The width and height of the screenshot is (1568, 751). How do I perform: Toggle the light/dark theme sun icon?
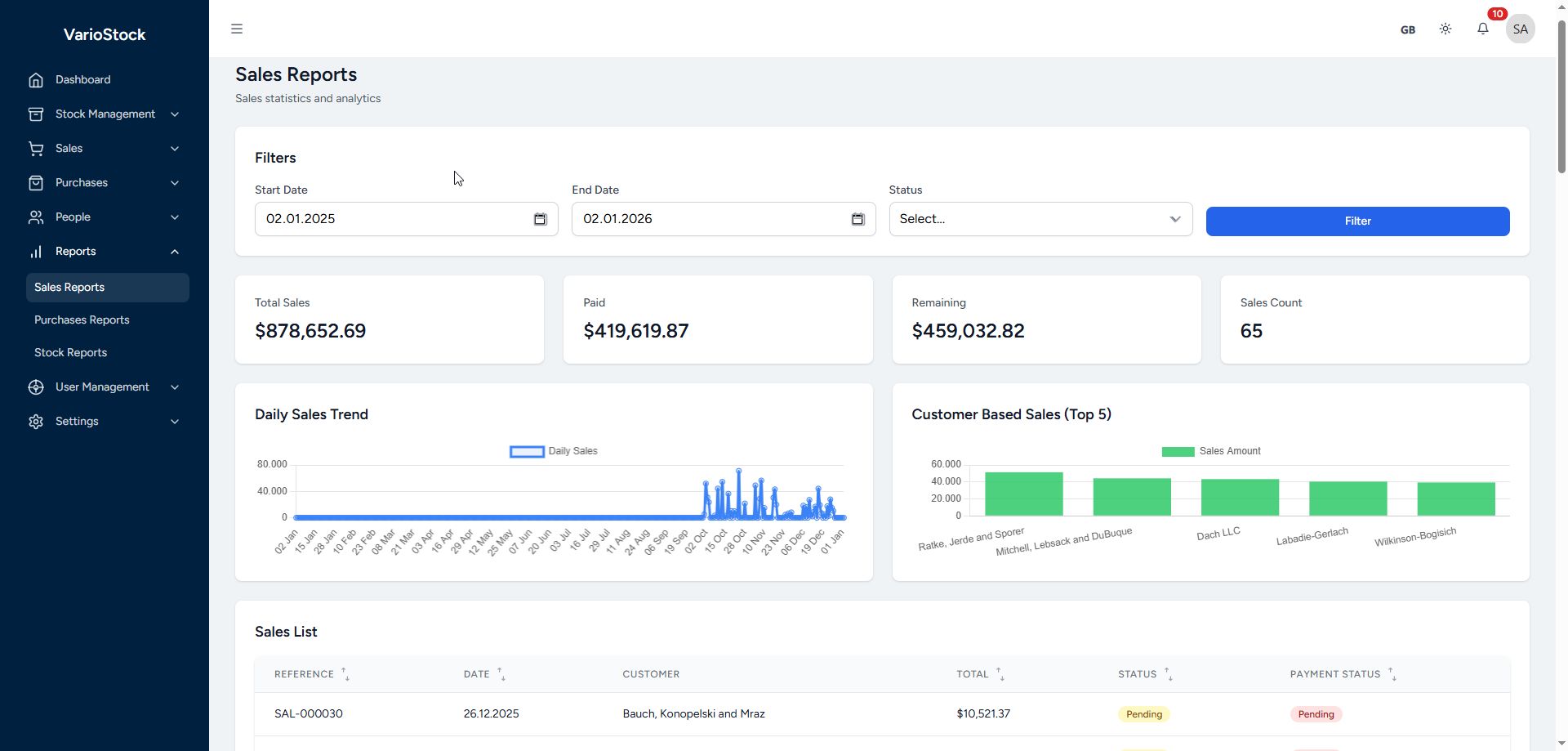(1445, 29)
